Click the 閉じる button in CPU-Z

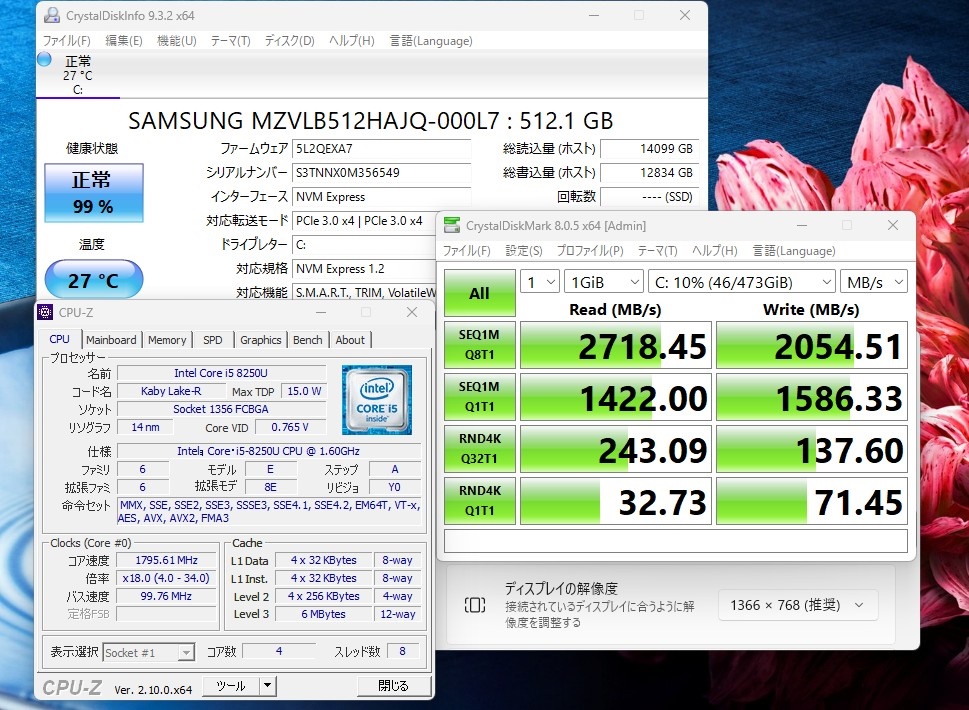(x=393, y=686)
